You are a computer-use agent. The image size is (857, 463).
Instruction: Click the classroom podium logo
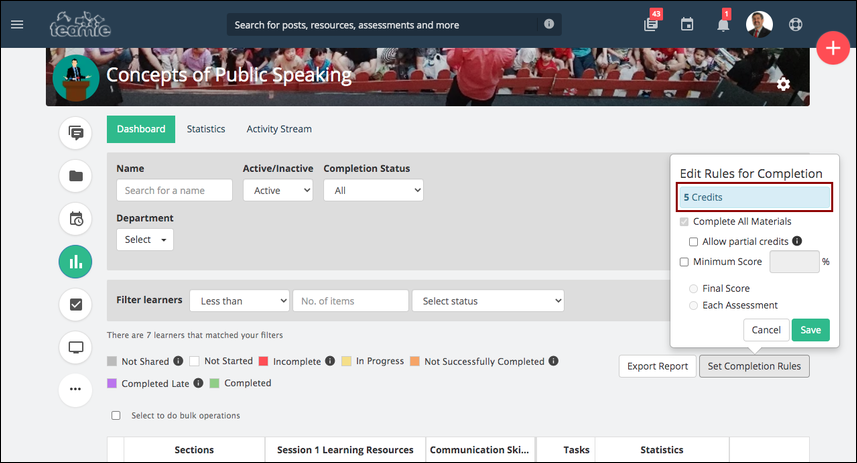tap(76, 78)
